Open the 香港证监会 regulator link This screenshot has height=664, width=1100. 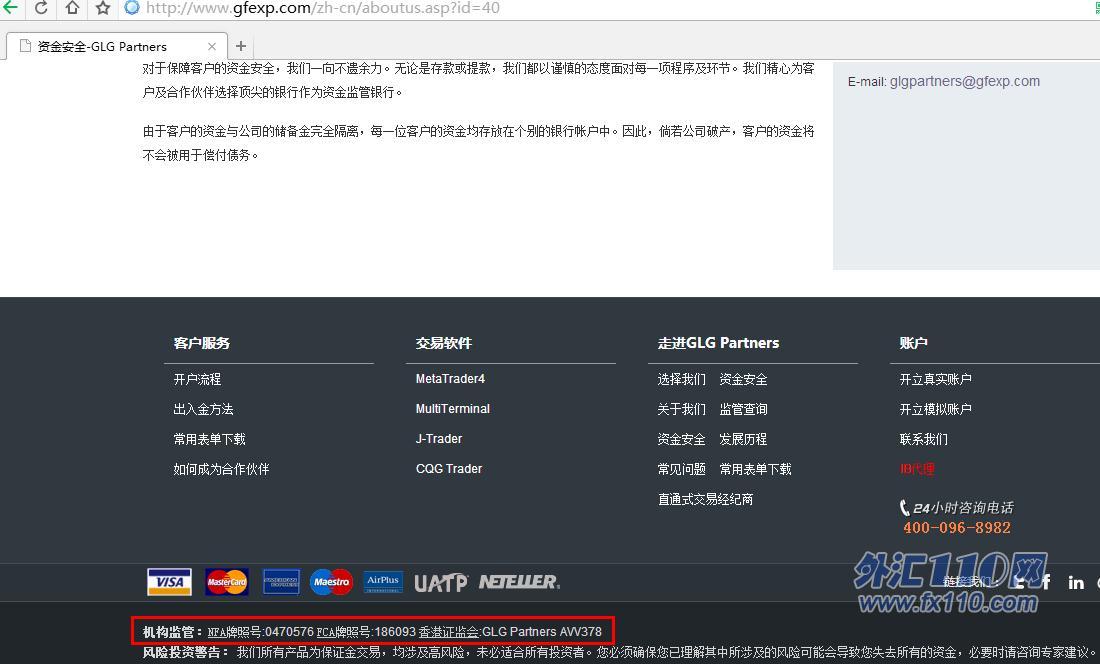pos(449,632)
